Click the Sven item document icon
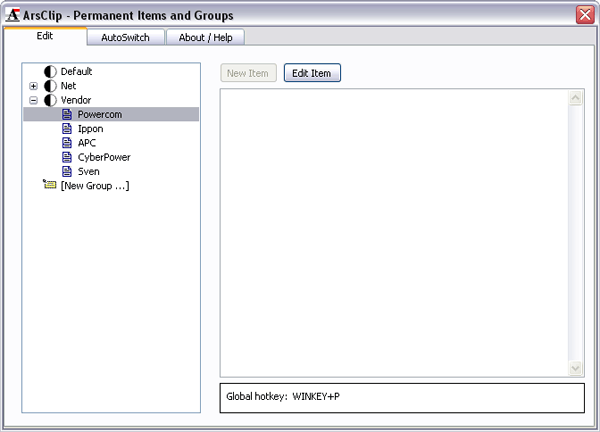The height and width of the screenshot is (432, 600). pos(67,171)
